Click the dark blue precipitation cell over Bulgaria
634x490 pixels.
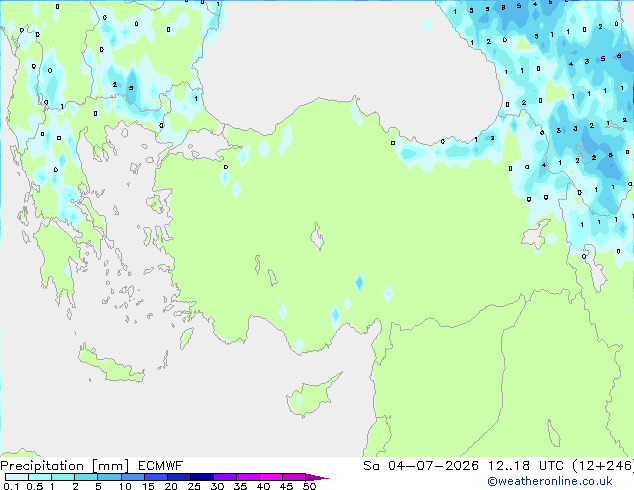coord(132,86)
